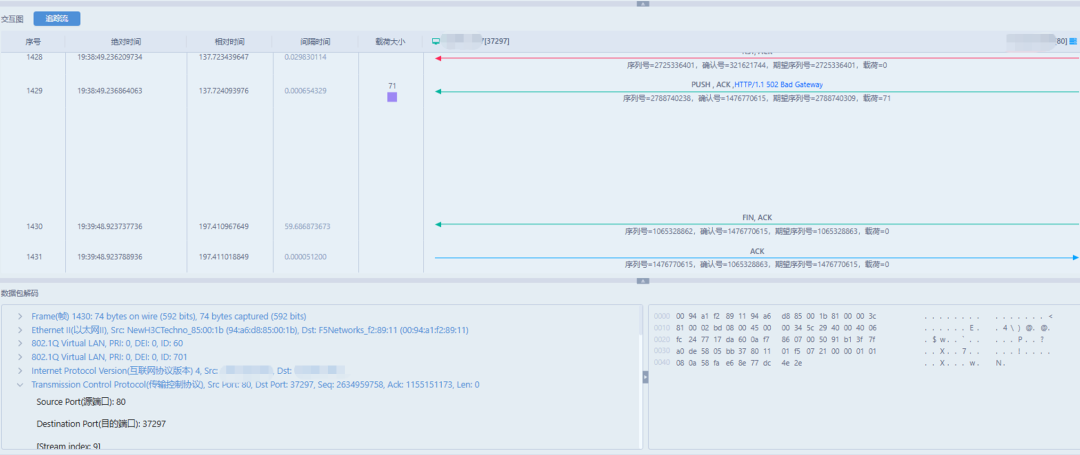Click sequence info line 序列号=2788740238
This screenshot has height=455, width=1080.
tap(757, 98)
